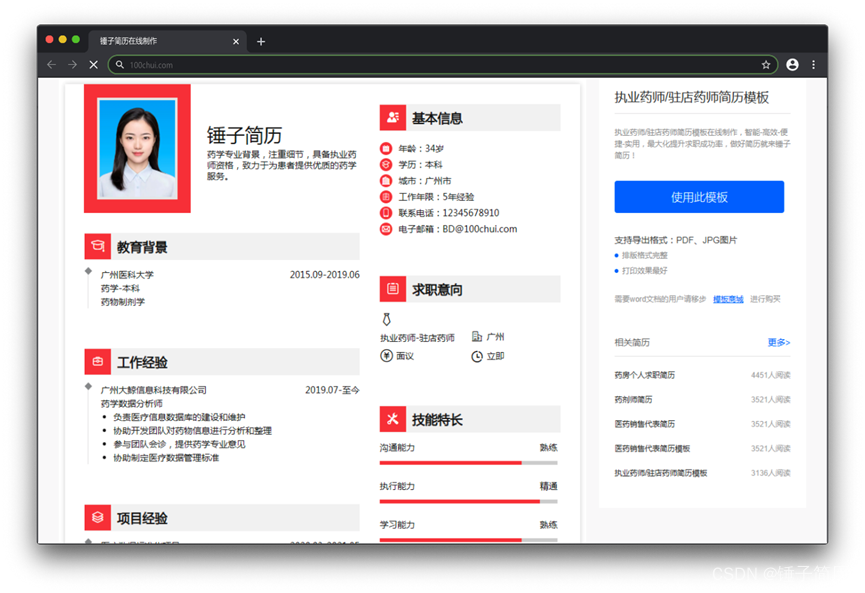Click the 学习能力 skill progress bar
The height and width of the screenshot is (593, 865).
tap(468, 540)
